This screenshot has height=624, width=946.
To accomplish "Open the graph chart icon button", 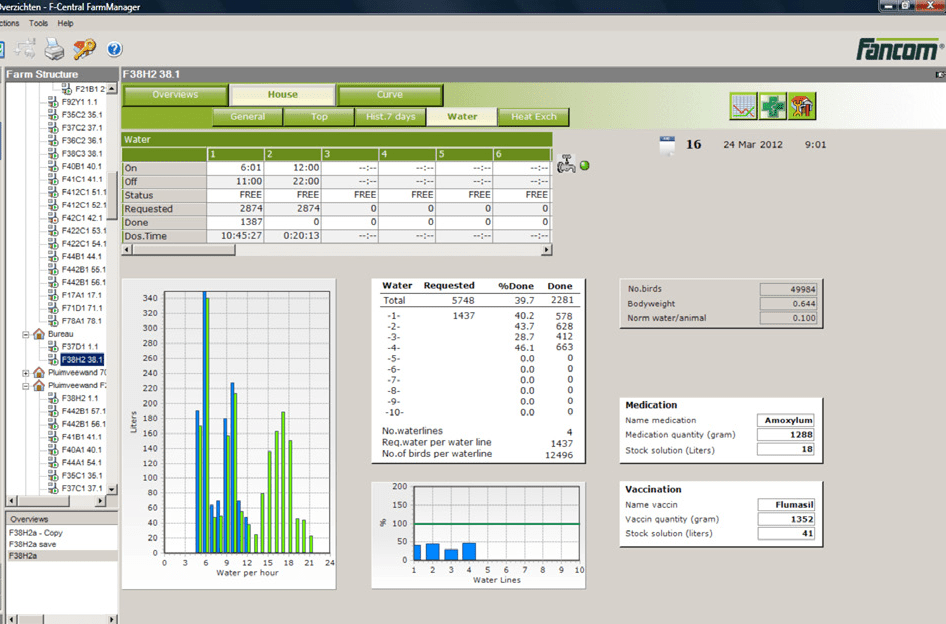I will tap(742, 105).
